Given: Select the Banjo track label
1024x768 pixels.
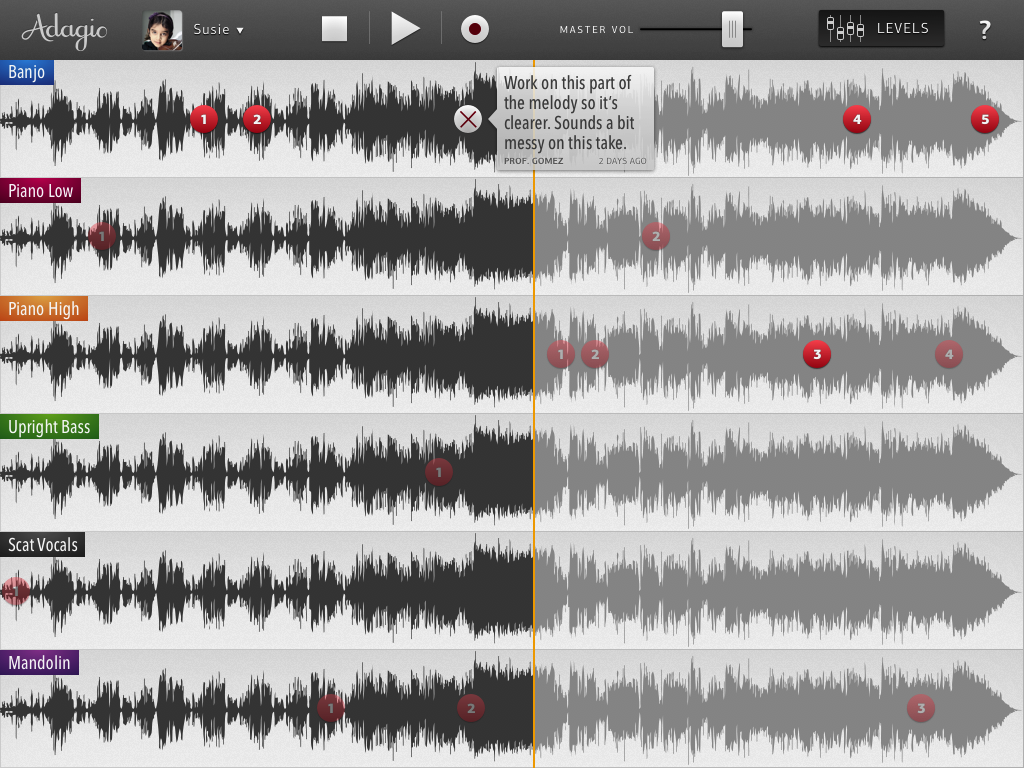Looking at the screenshot, I should point(27,72).
